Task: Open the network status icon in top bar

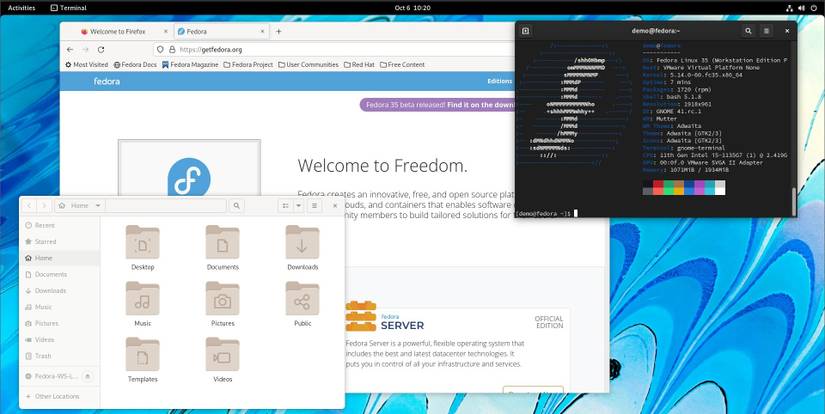Action: click(789, 8)
